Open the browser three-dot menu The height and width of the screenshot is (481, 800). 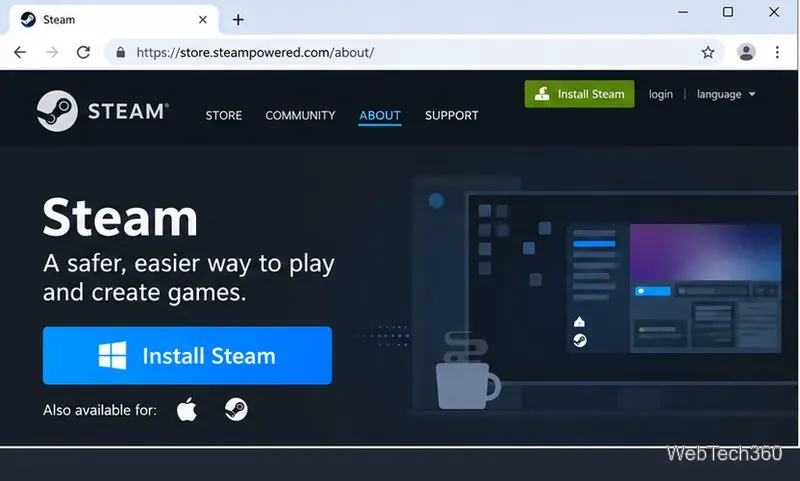coord(777,52)
